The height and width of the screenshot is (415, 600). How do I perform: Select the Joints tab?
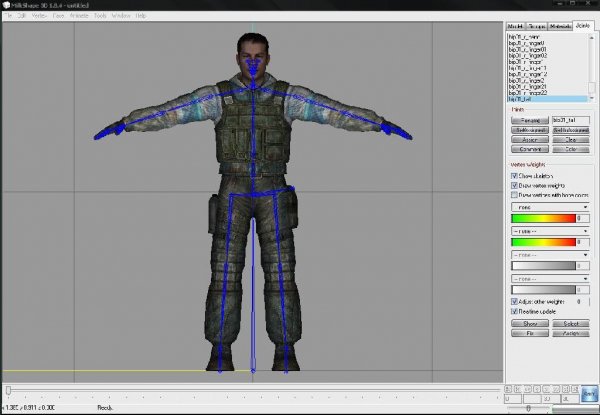(x=583, y=26)
